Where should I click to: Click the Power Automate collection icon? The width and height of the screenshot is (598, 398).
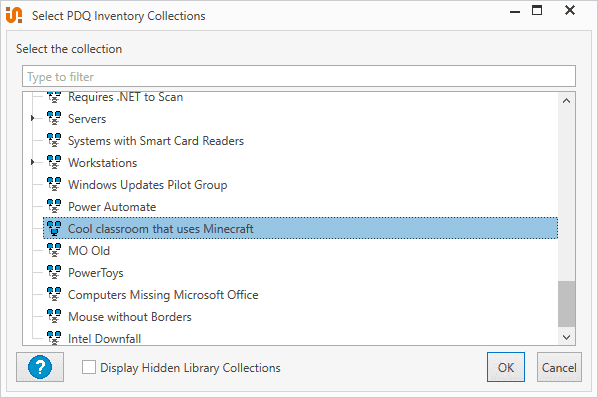[54, 206]
